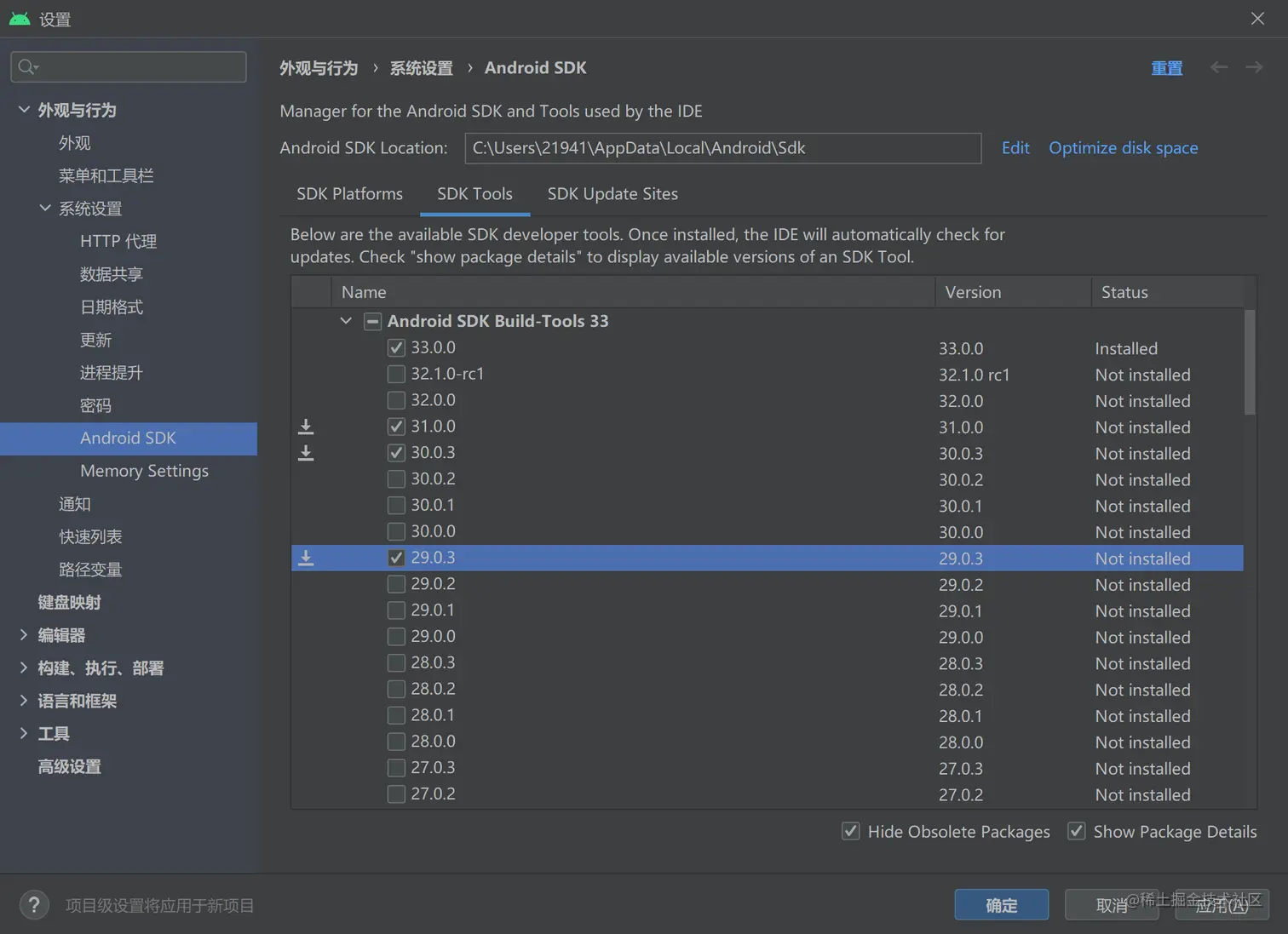
Task: Click the back navigation arrow icon
Action: tap(1219, 67)
